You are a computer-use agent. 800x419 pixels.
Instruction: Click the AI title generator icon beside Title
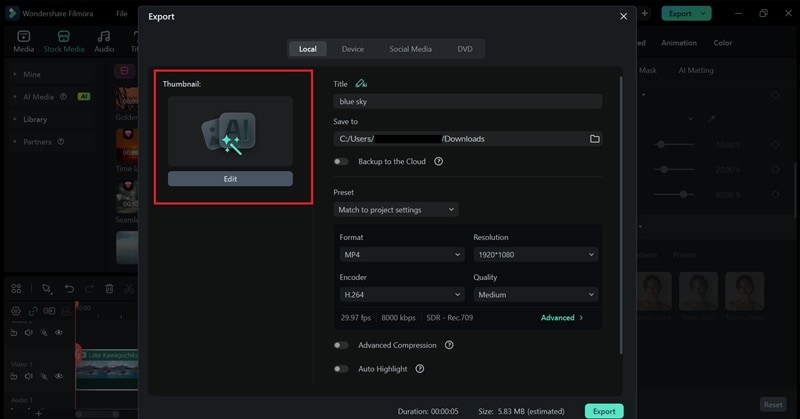click(361, 83)
